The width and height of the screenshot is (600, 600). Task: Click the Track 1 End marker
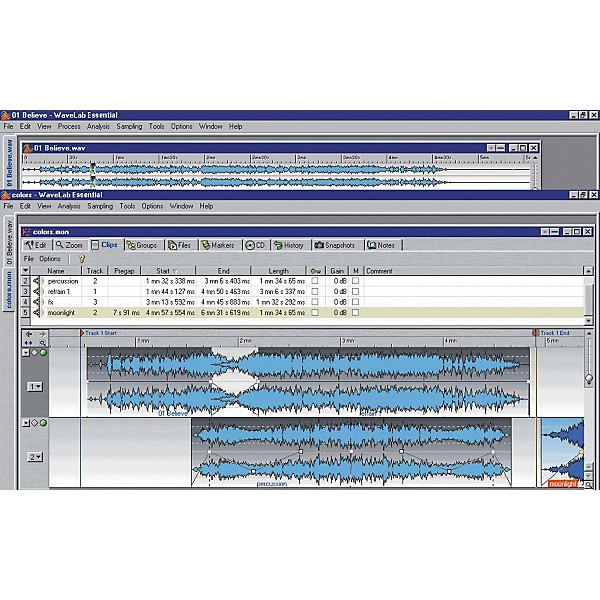click(534, 333)
